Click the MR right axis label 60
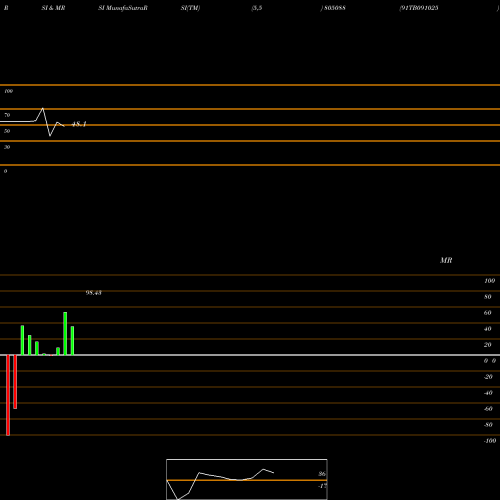 488,313
